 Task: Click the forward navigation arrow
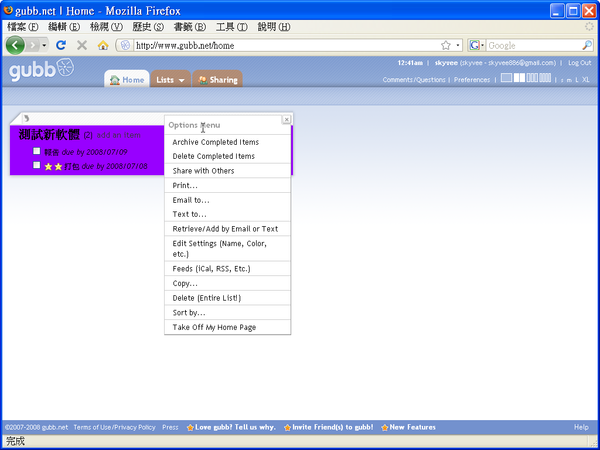pyautogui.click(x=33, y=46)
